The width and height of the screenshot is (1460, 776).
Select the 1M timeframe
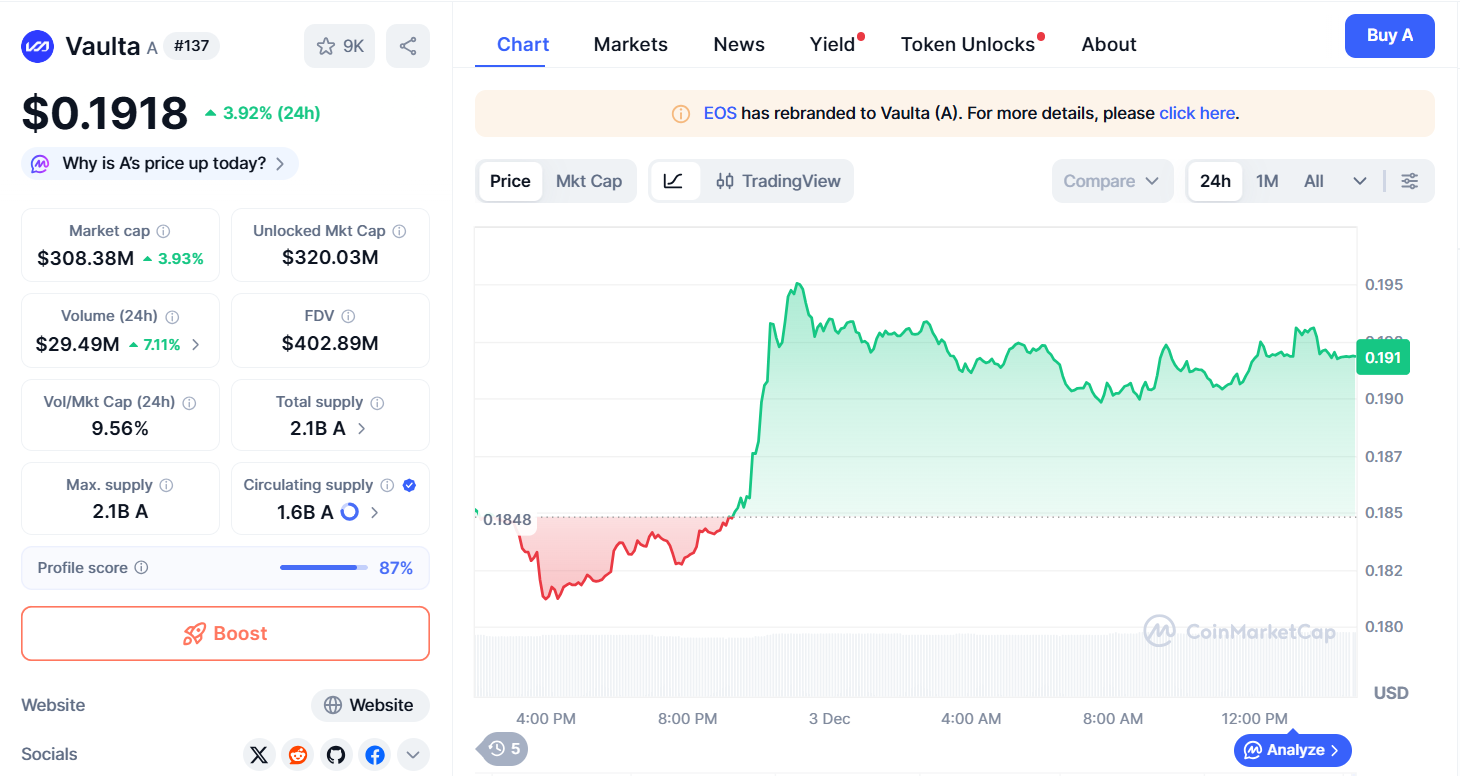coord(1266,181)
